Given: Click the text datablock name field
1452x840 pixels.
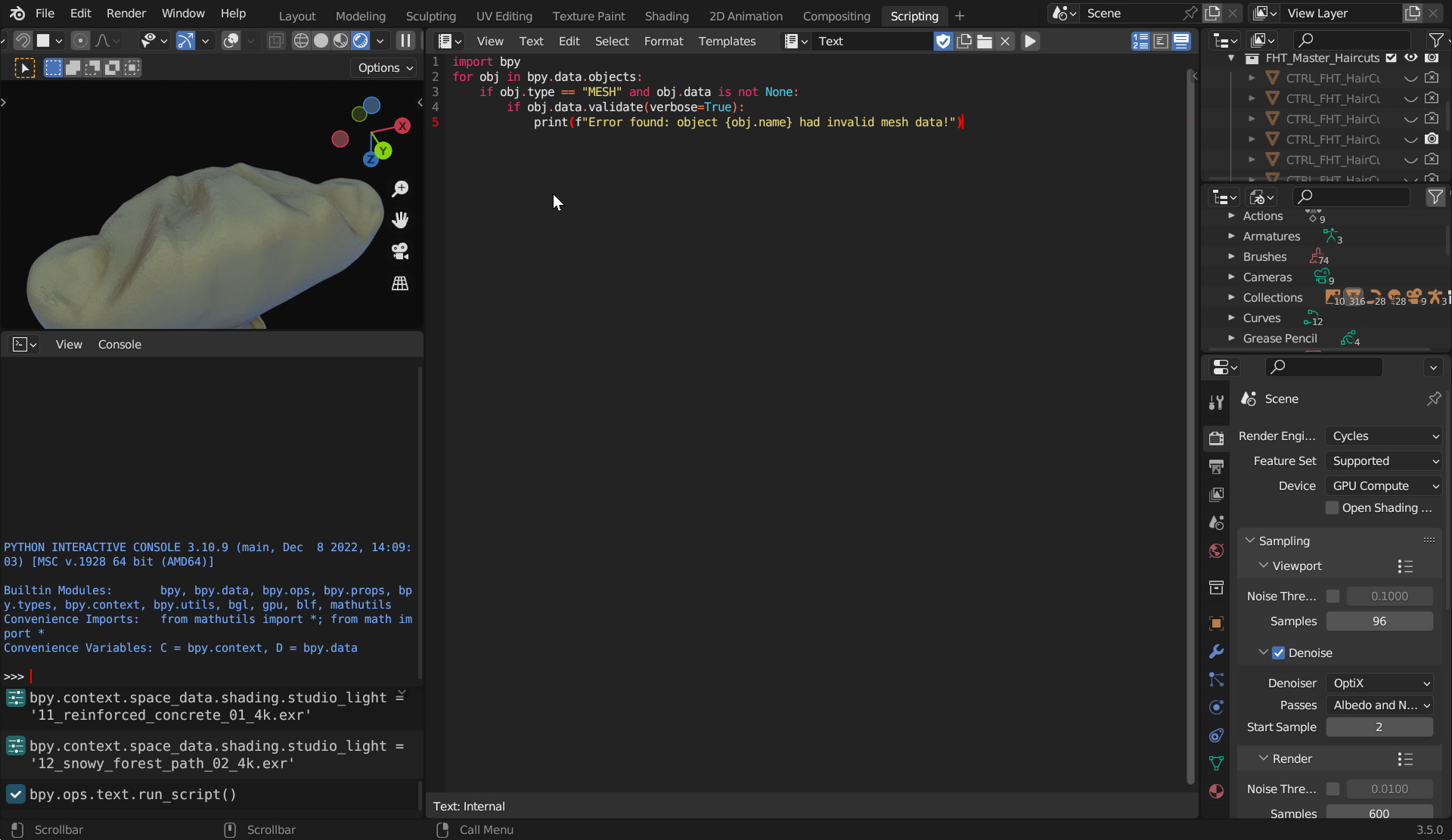Looking at the screenshot, I should [x=873, y=42].
